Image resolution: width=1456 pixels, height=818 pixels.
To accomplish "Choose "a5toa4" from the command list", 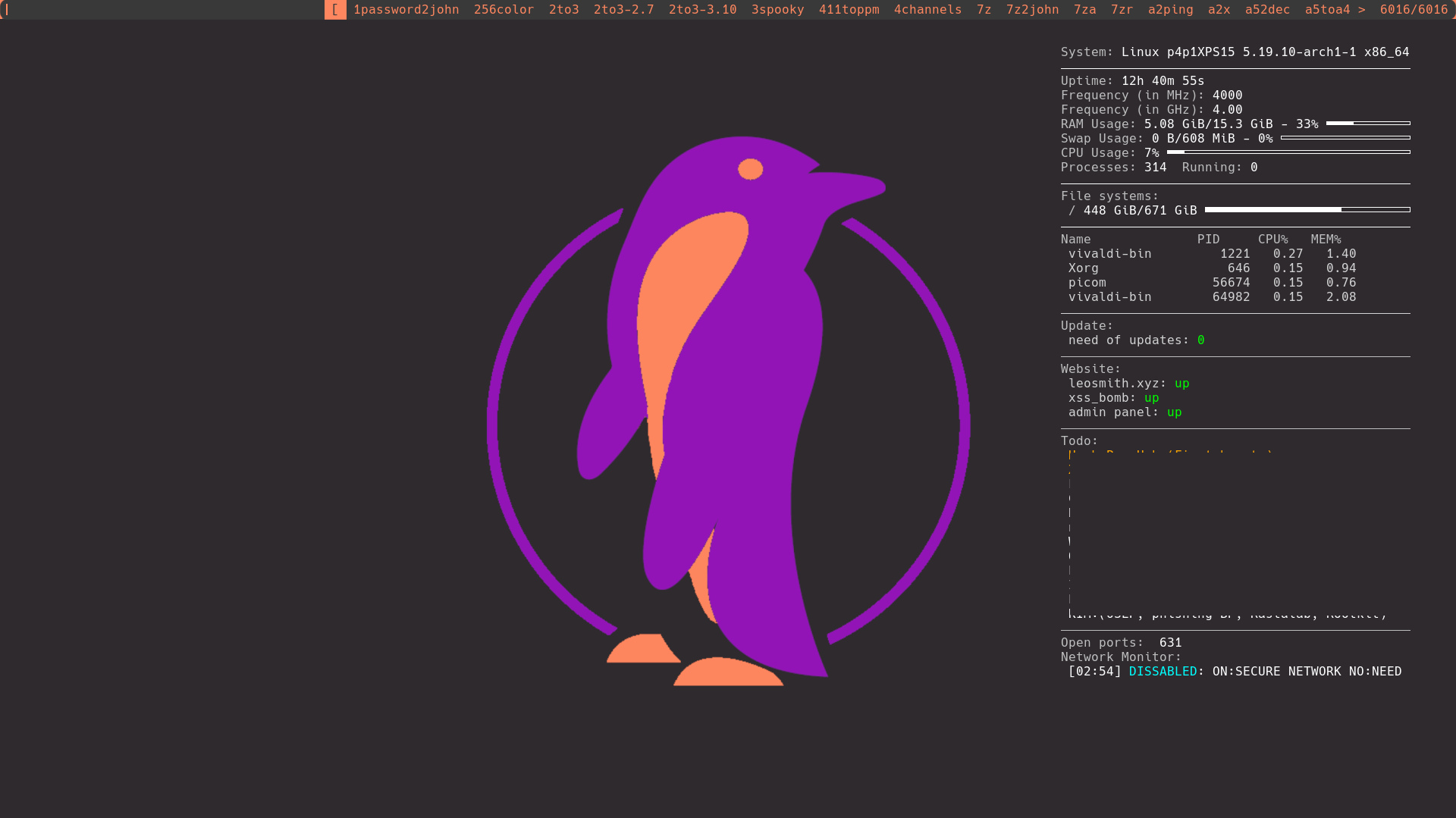I will [1327, 10].
